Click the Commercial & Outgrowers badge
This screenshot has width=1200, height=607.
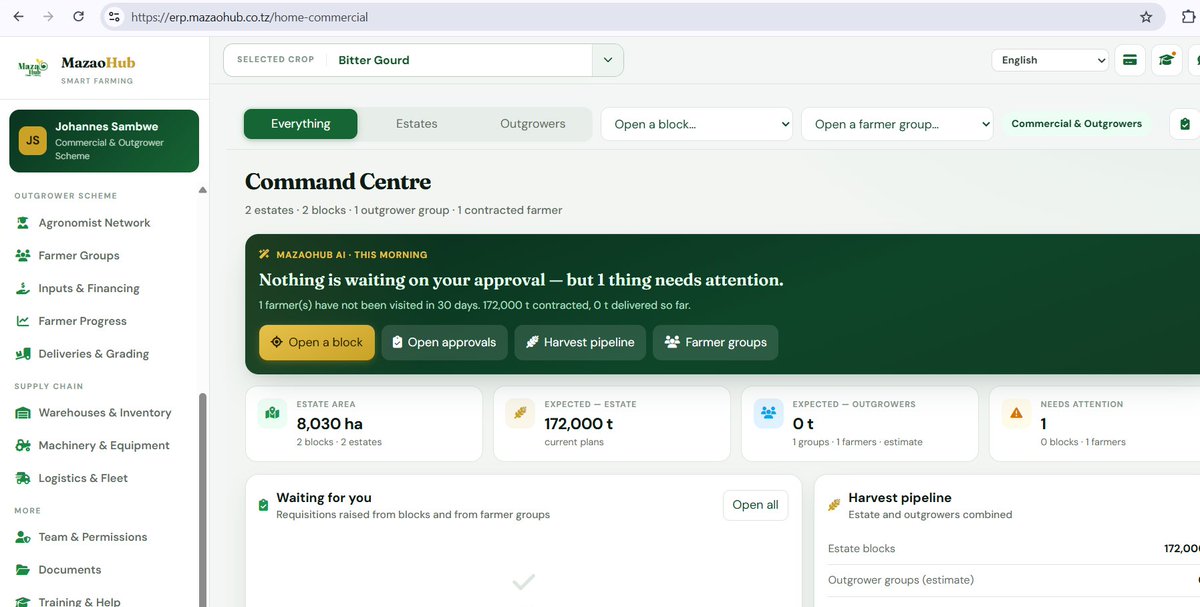(x=1076, y=124)
